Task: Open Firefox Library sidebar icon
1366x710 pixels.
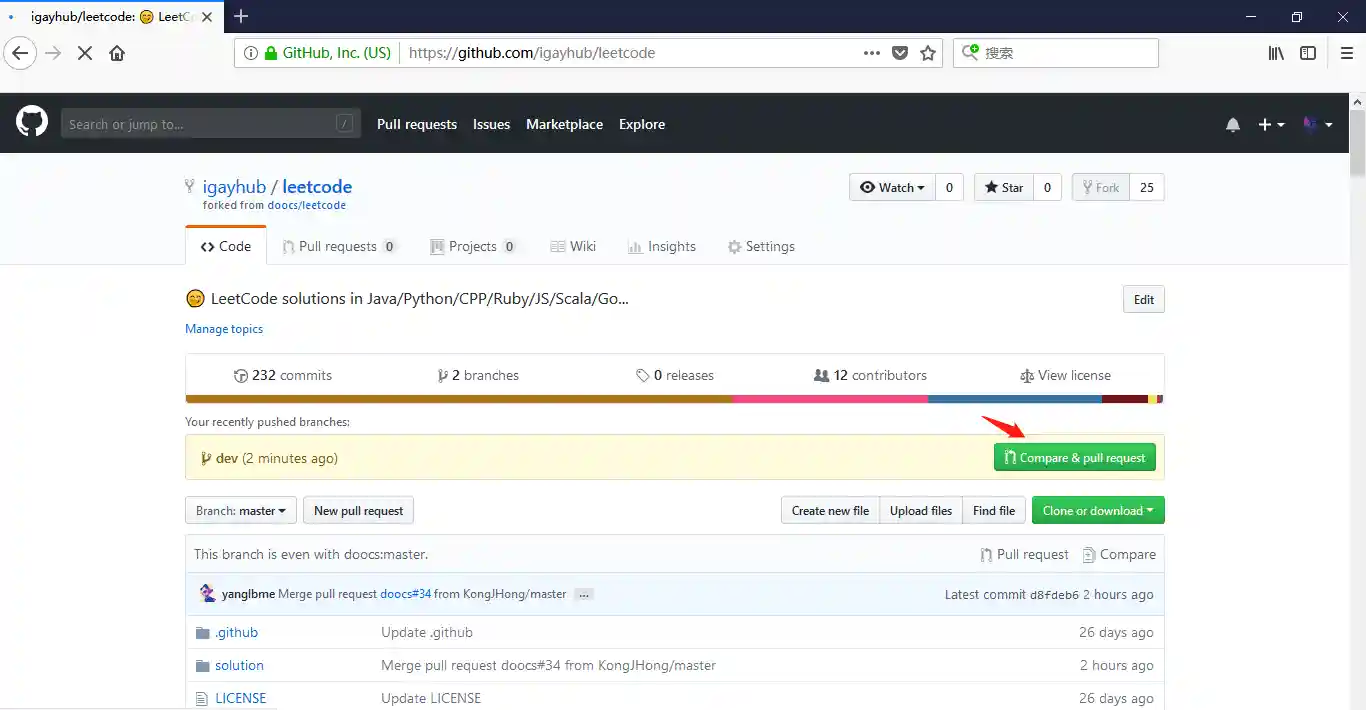Action: [1276, 53]
